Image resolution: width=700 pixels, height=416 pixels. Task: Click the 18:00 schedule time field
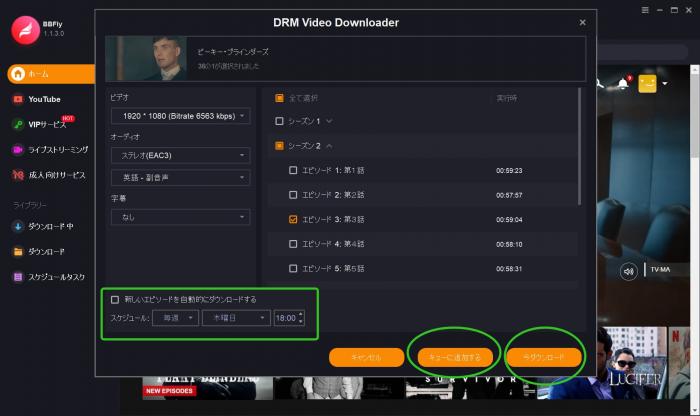click(x=286, y=318)
